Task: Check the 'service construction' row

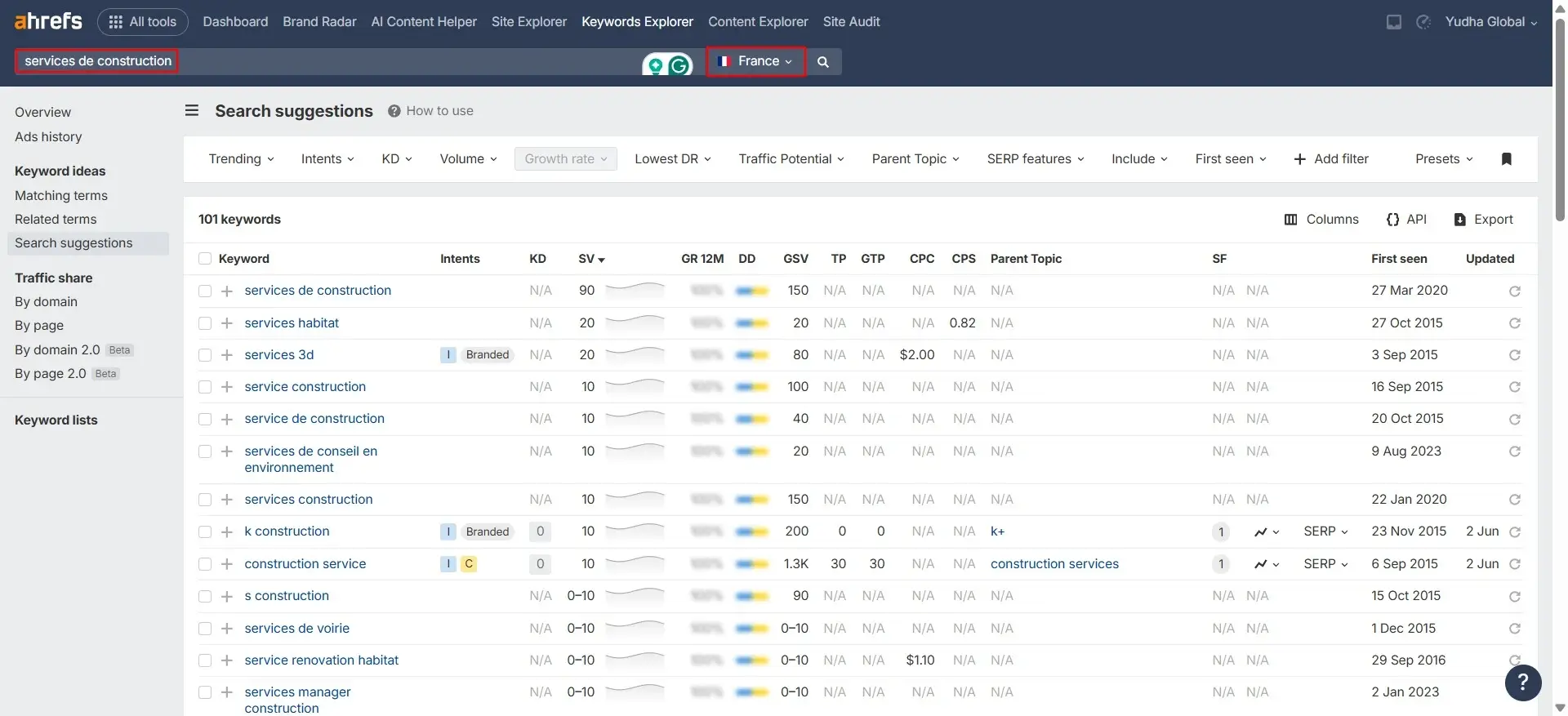Action: pos(205,387)
